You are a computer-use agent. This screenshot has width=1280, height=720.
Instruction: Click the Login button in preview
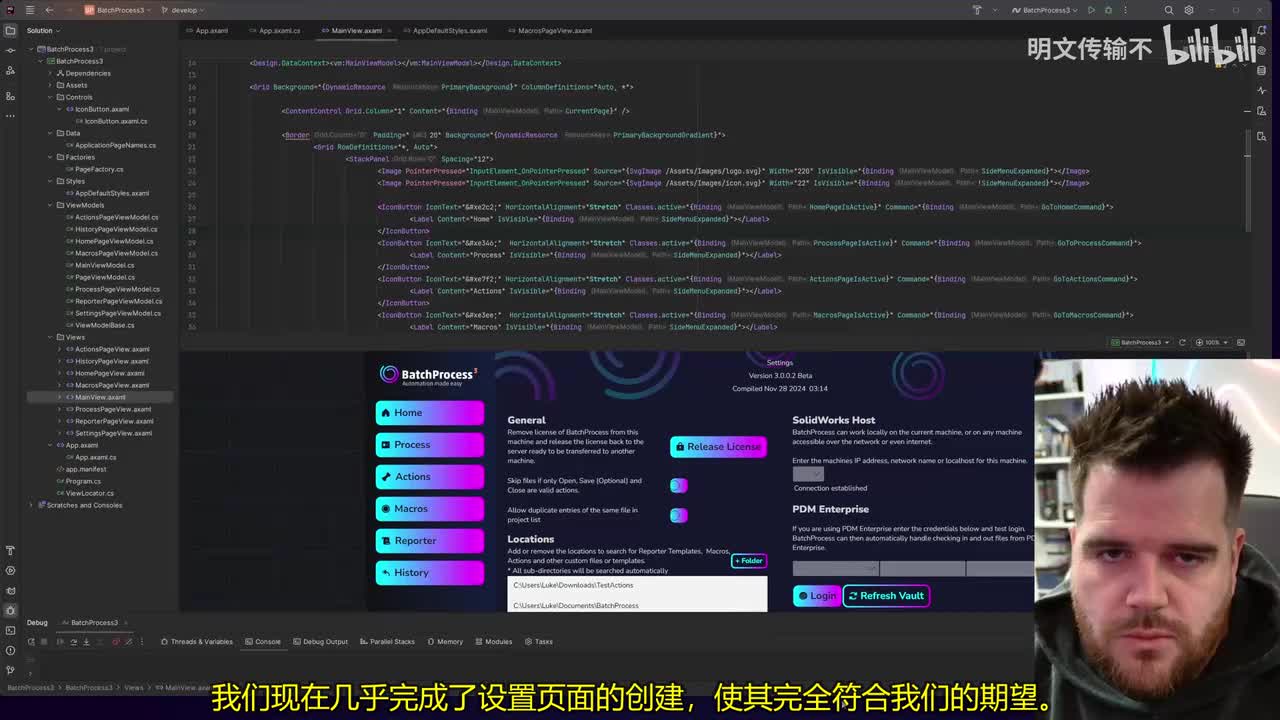[817, 595]
